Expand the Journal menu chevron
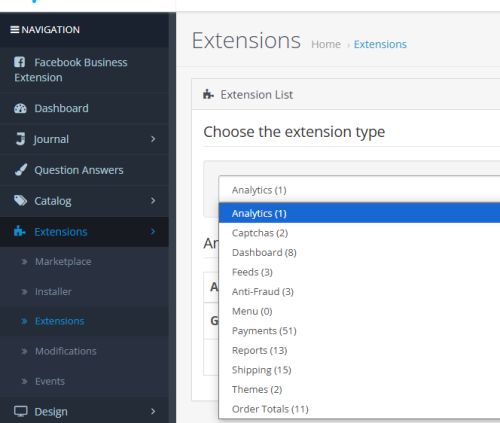500x423 pixels. [x=153, y=139]
